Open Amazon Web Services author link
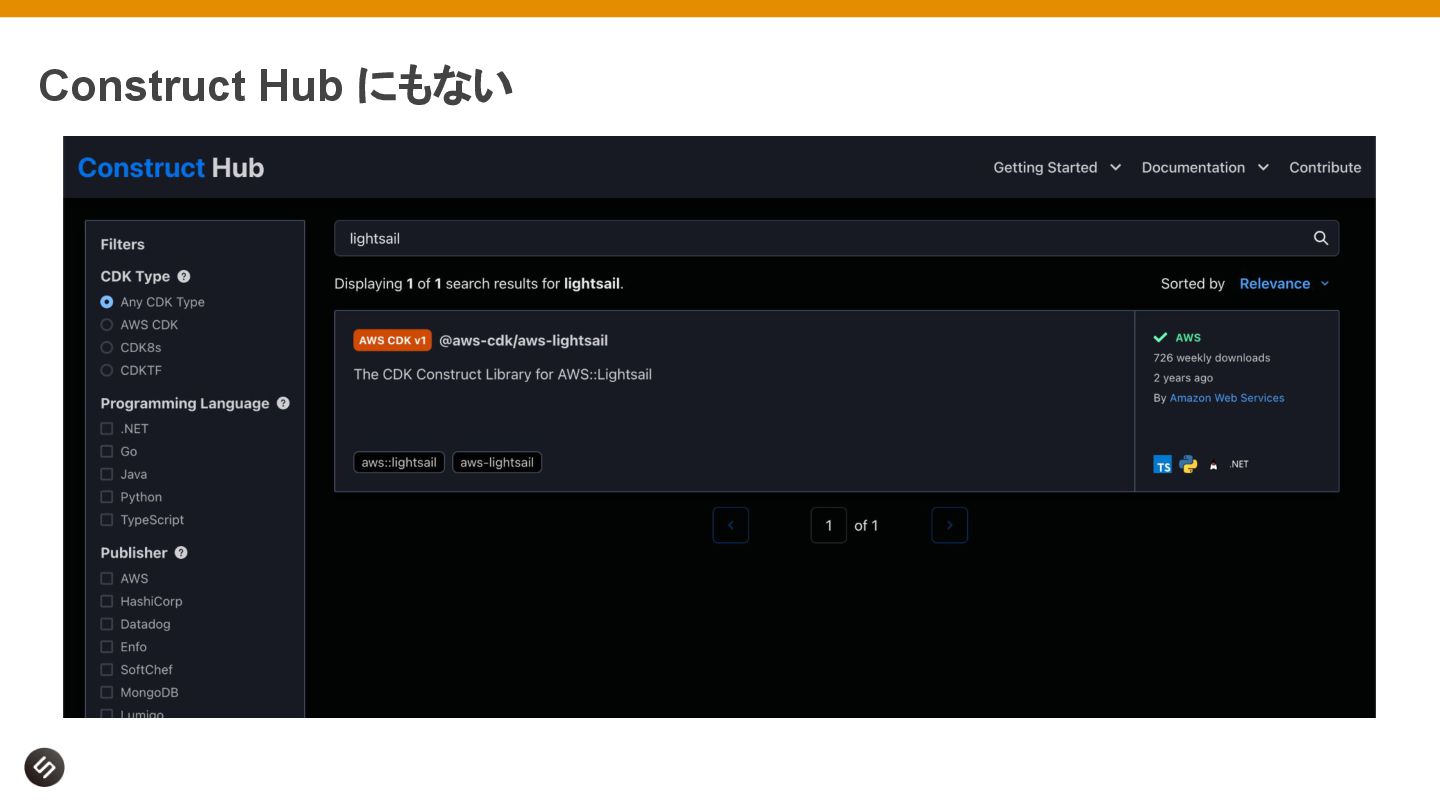The width and height of the screenshot is (1440, 810). point(1227,398)
